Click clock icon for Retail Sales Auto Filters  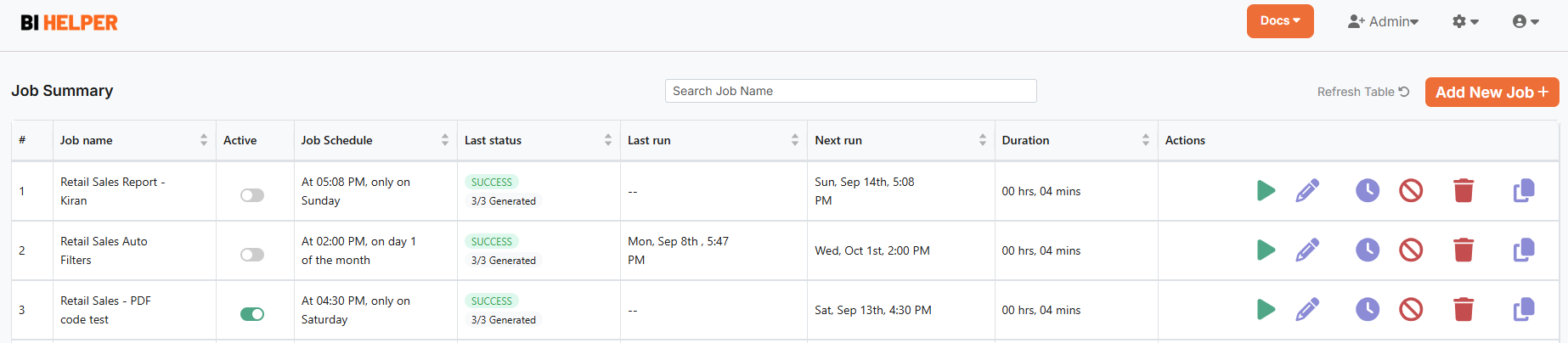tap(1367, 250)
